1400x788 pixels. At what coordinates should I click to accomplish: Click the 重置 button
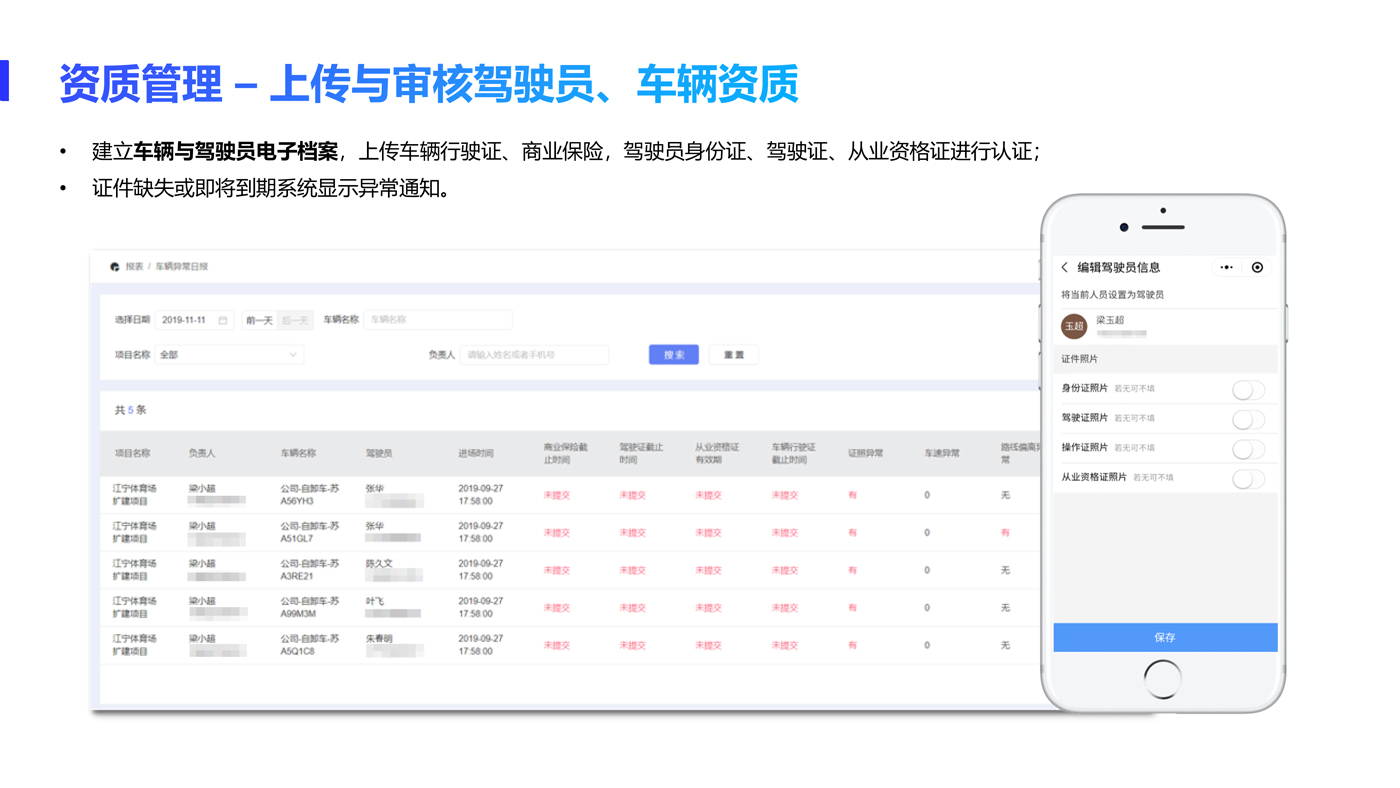pyautogui.click(x=733, y=355)
